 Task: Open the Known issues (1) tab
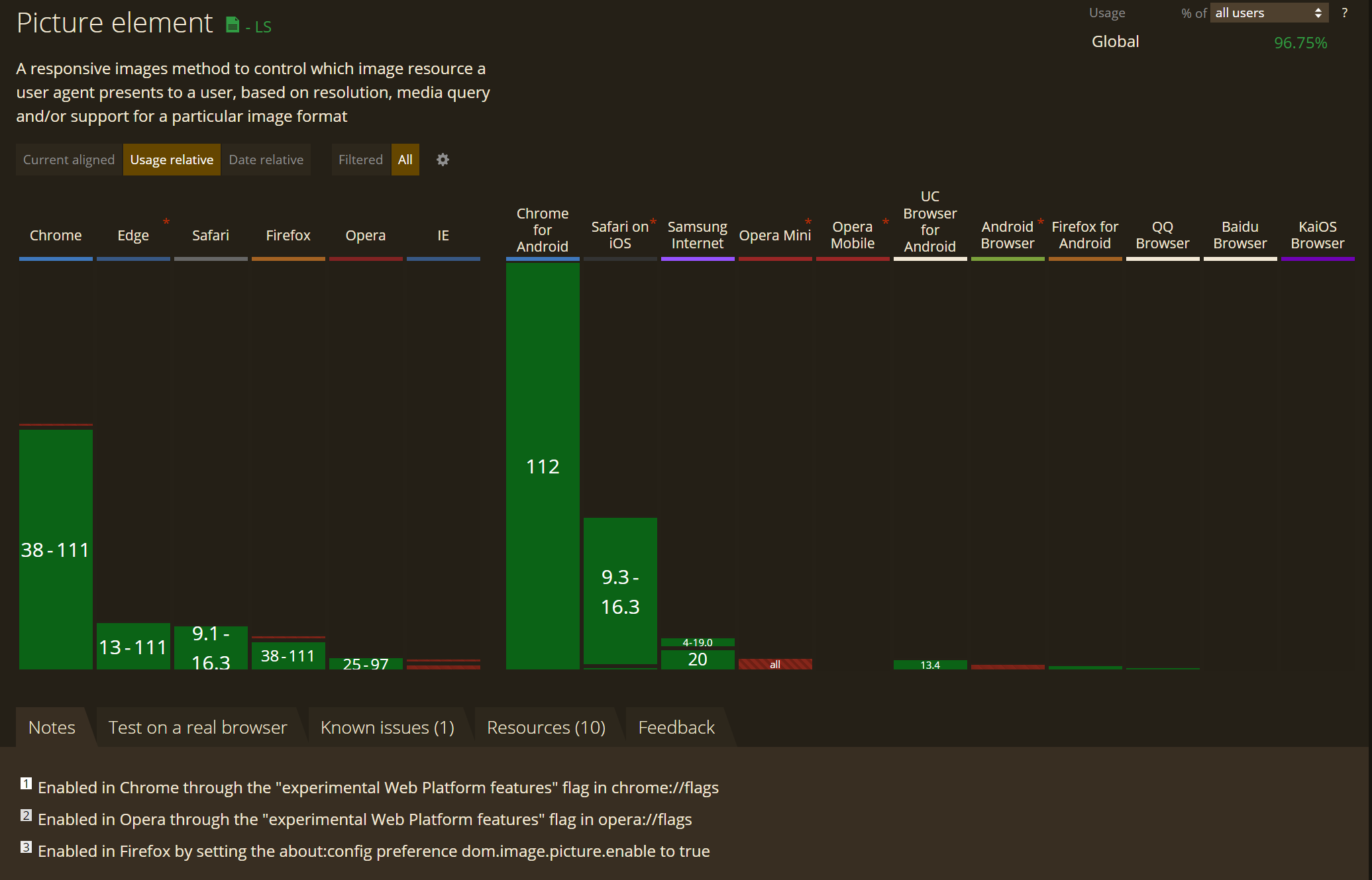(388, 727)
